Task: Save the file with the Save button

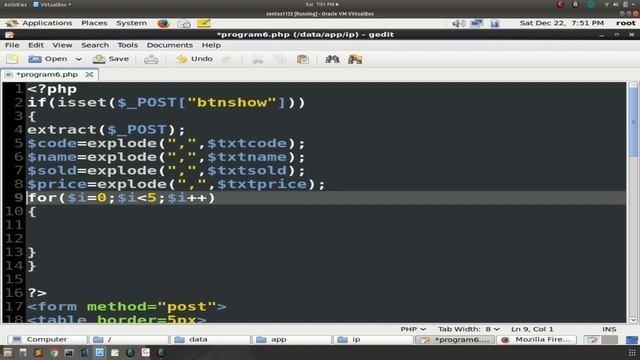Action: click(111, 59)
